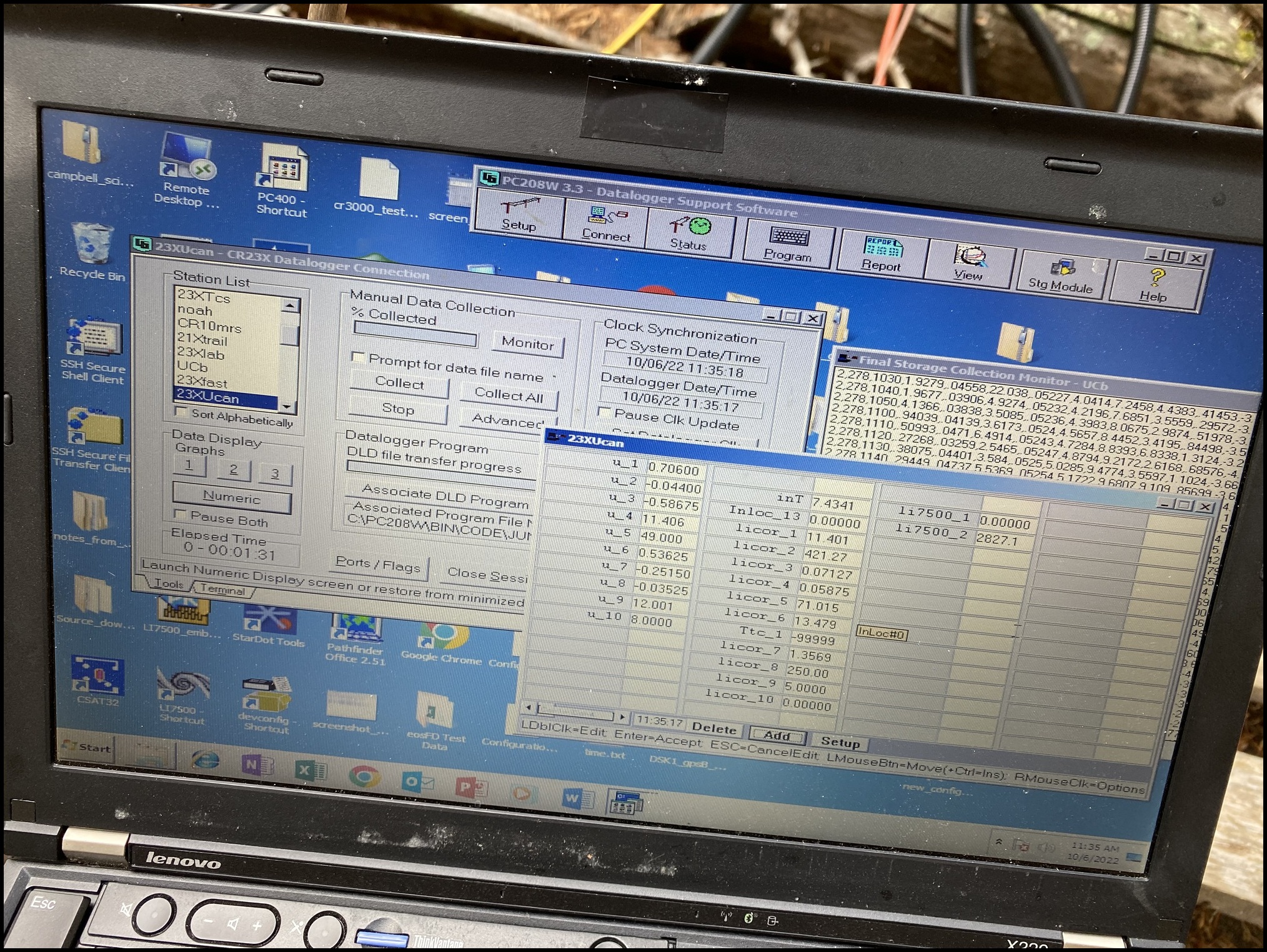Open the Recycle Bin desktop icon

point(92,252)
